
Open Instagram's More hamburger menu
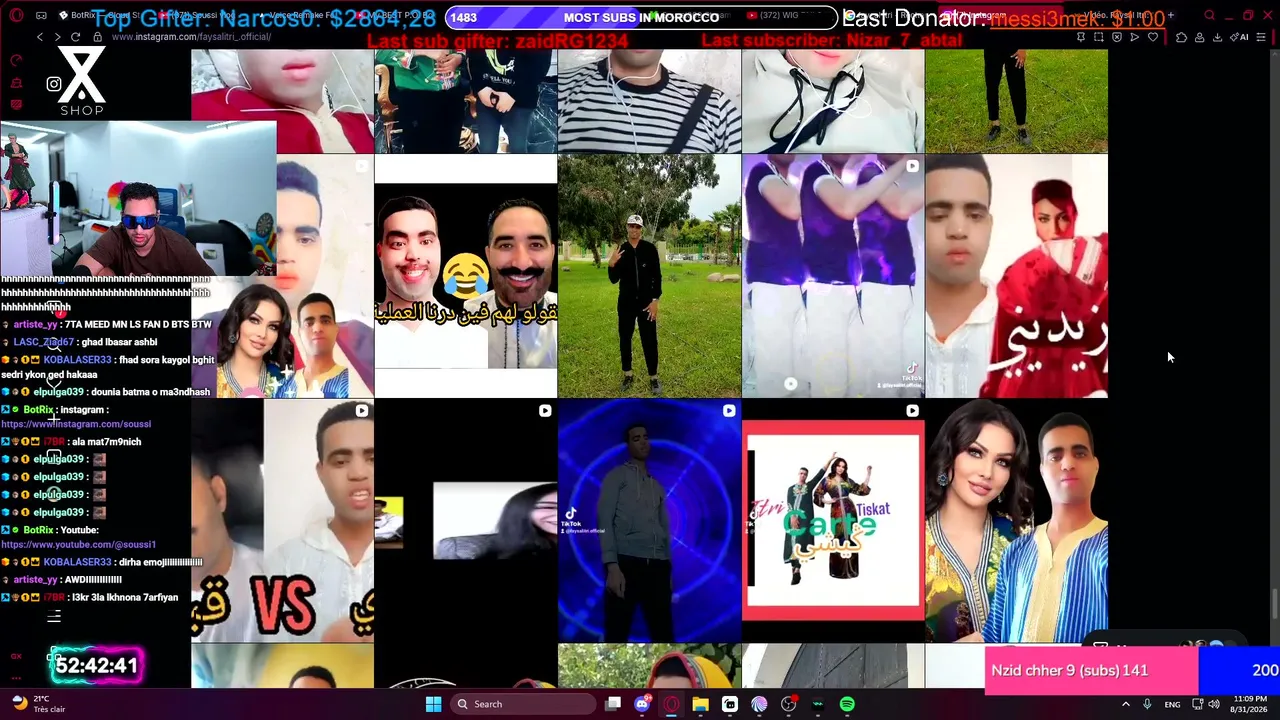[54, 617]
